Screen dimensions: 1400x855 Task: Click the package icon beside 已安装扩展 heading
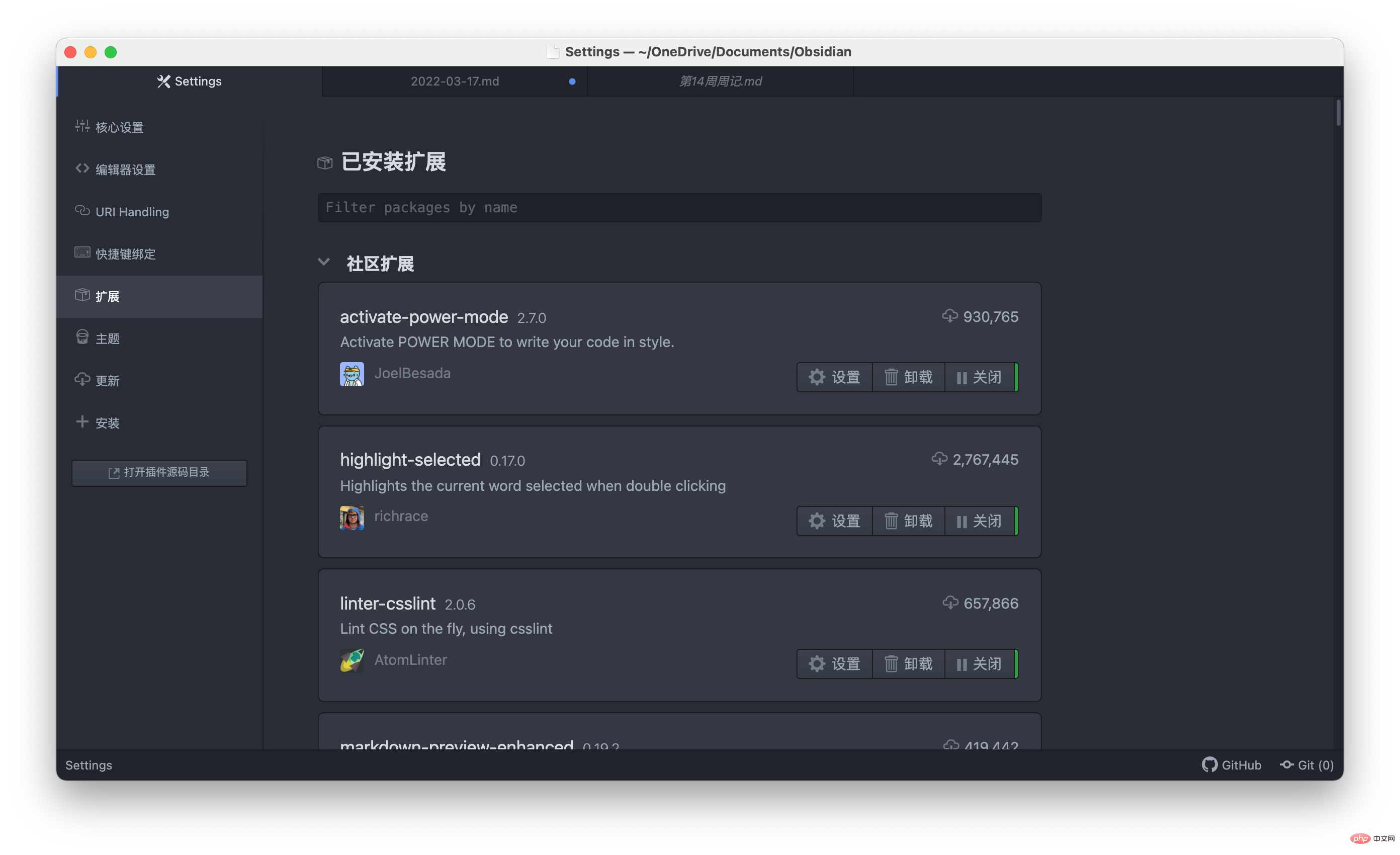coord(324,163)
